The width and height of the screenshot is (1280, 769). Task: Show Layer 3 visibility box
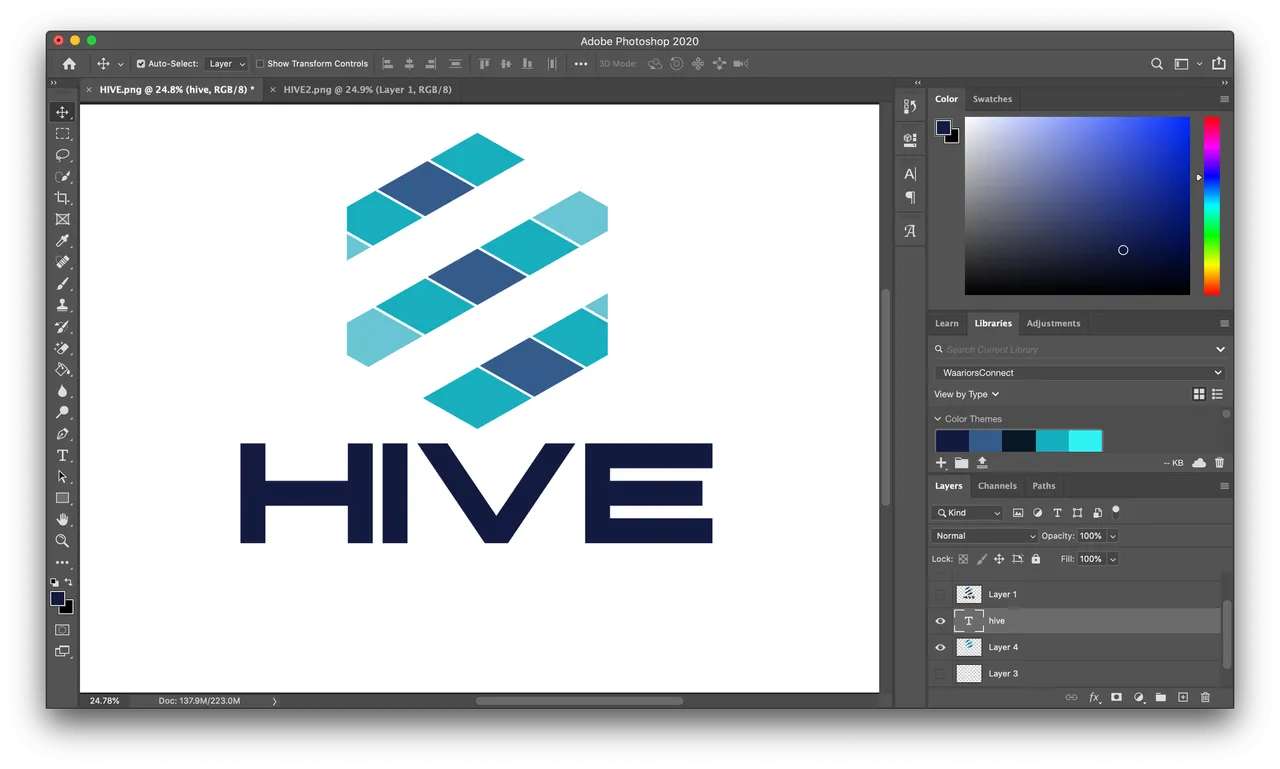pos(940,674)
